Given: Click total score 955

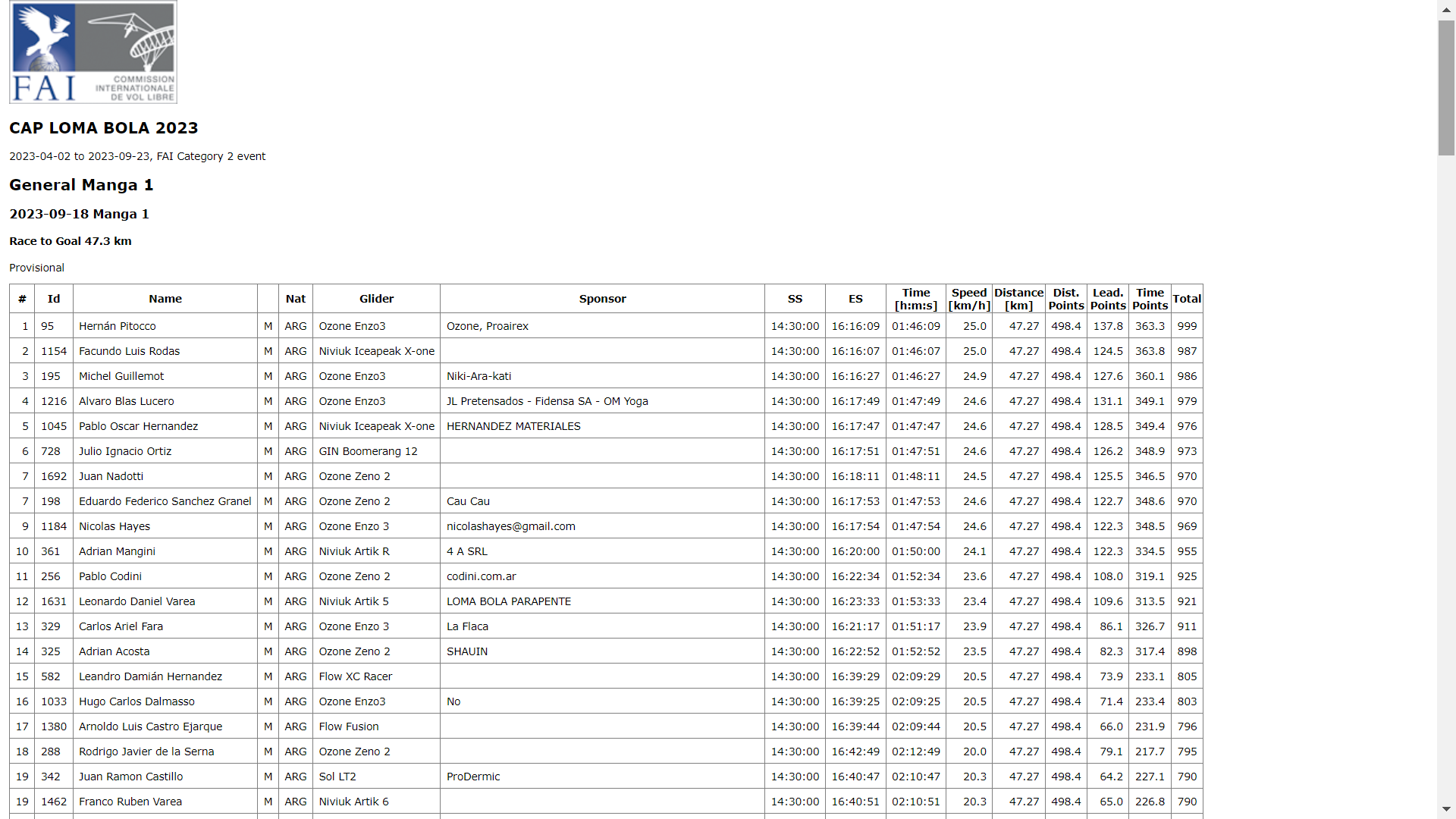Looking at the screenshot, I should pyautogui.click(x=1187, y=551).
